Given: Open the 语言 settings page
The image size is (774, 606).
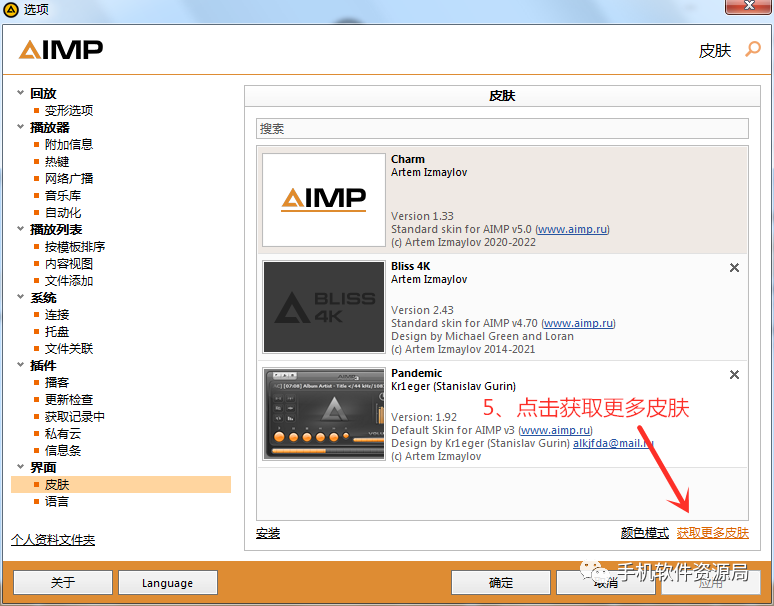Looking at the screenshot, I should tap(57, 502).
